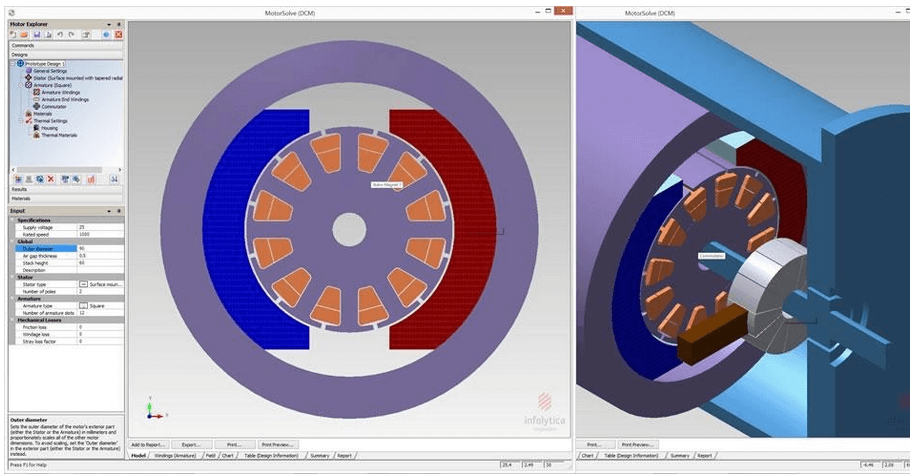Screen dimensions: 920x476
Task: Click the orange bar chart icon above Results
Action: click(x=91, y=179)
